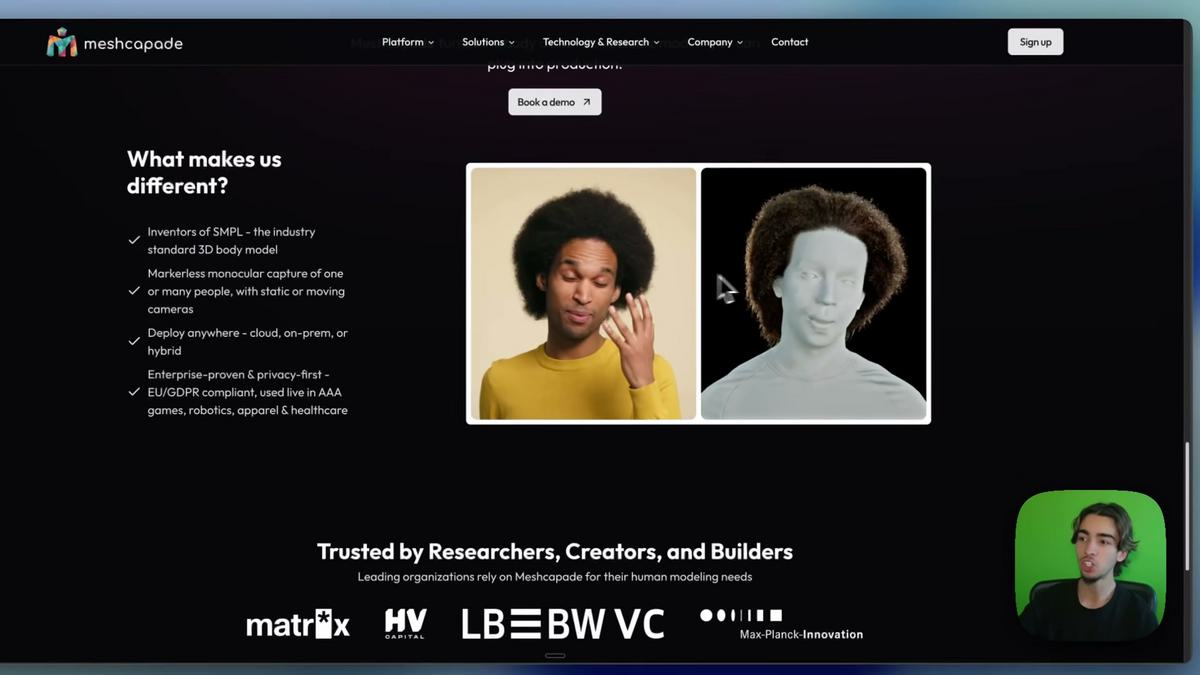Image resolution: width=1200 pixels, height=675 pixels.
Task: Open the Company dropdown menu
Action: (715, 42)
